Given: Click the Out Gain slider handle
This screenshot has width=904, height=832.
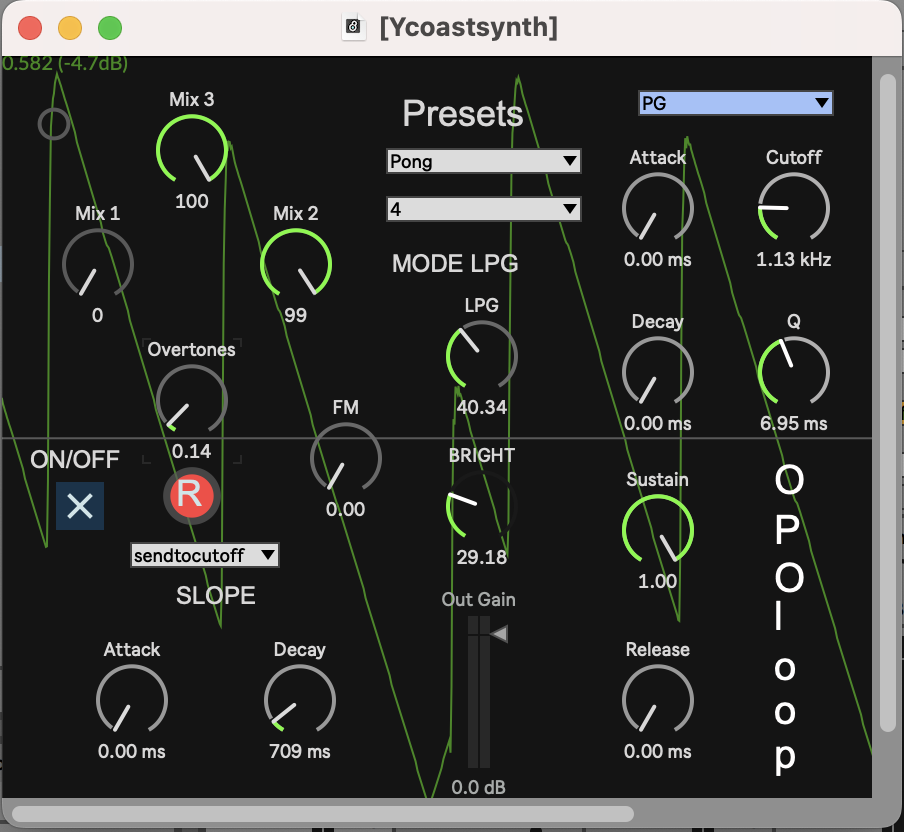Looking at the screenshot, I should (x=498, y=633).
